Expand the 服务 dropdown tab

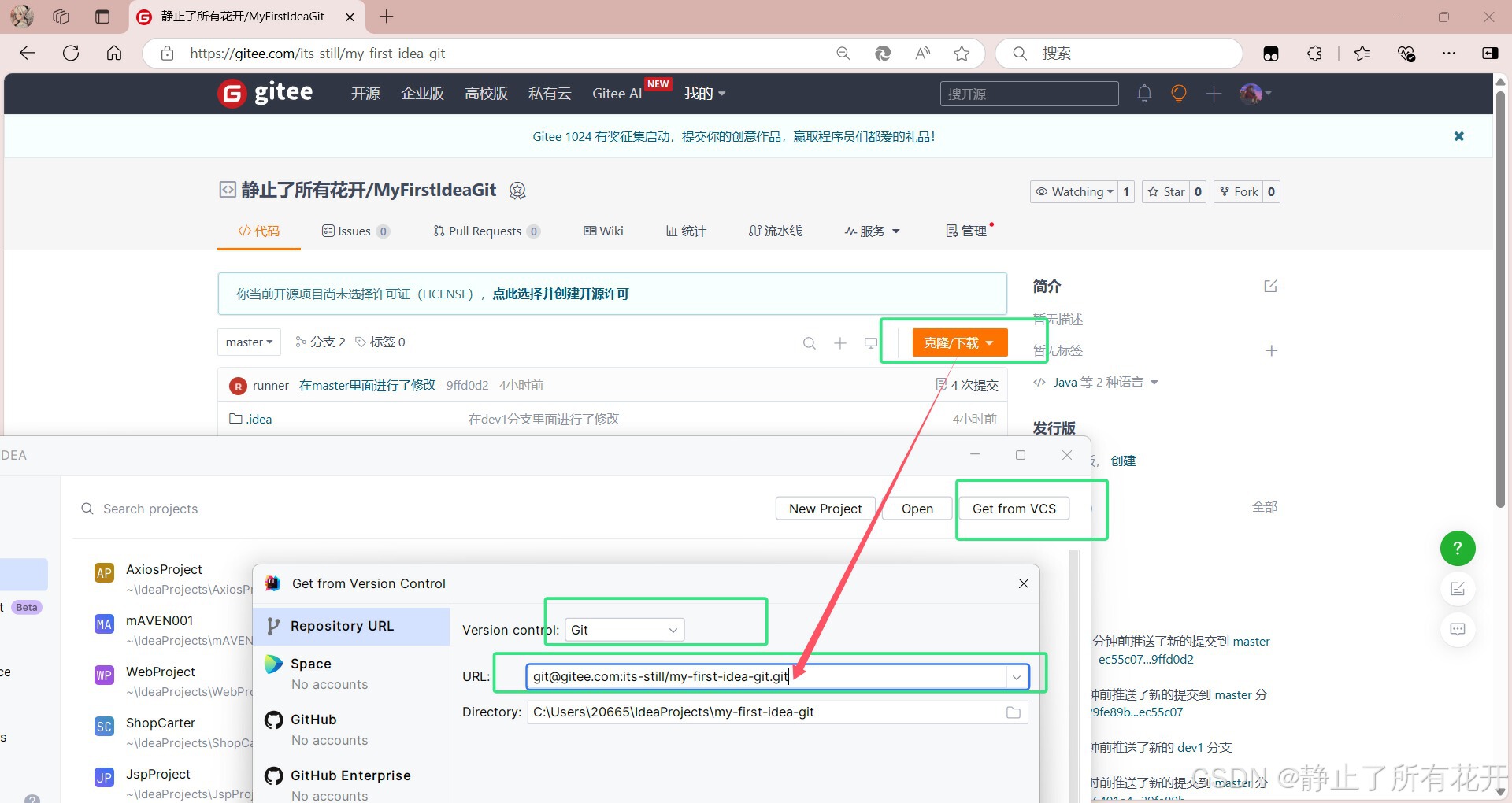872,231
